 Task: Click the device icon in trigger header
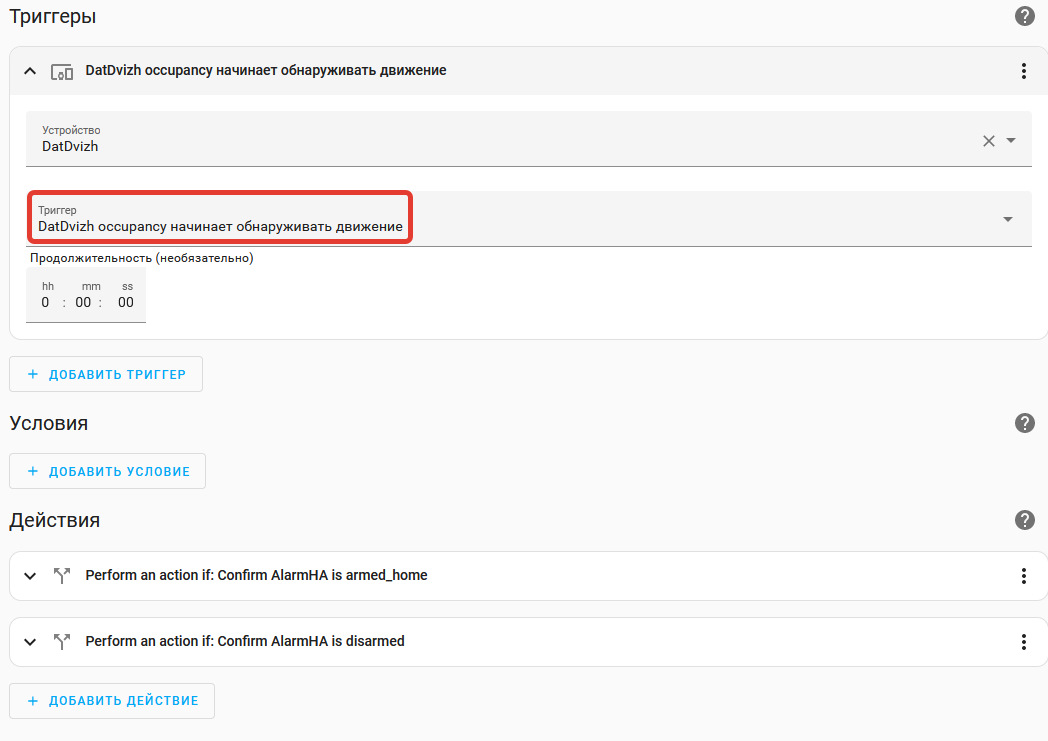pos(62,71)
